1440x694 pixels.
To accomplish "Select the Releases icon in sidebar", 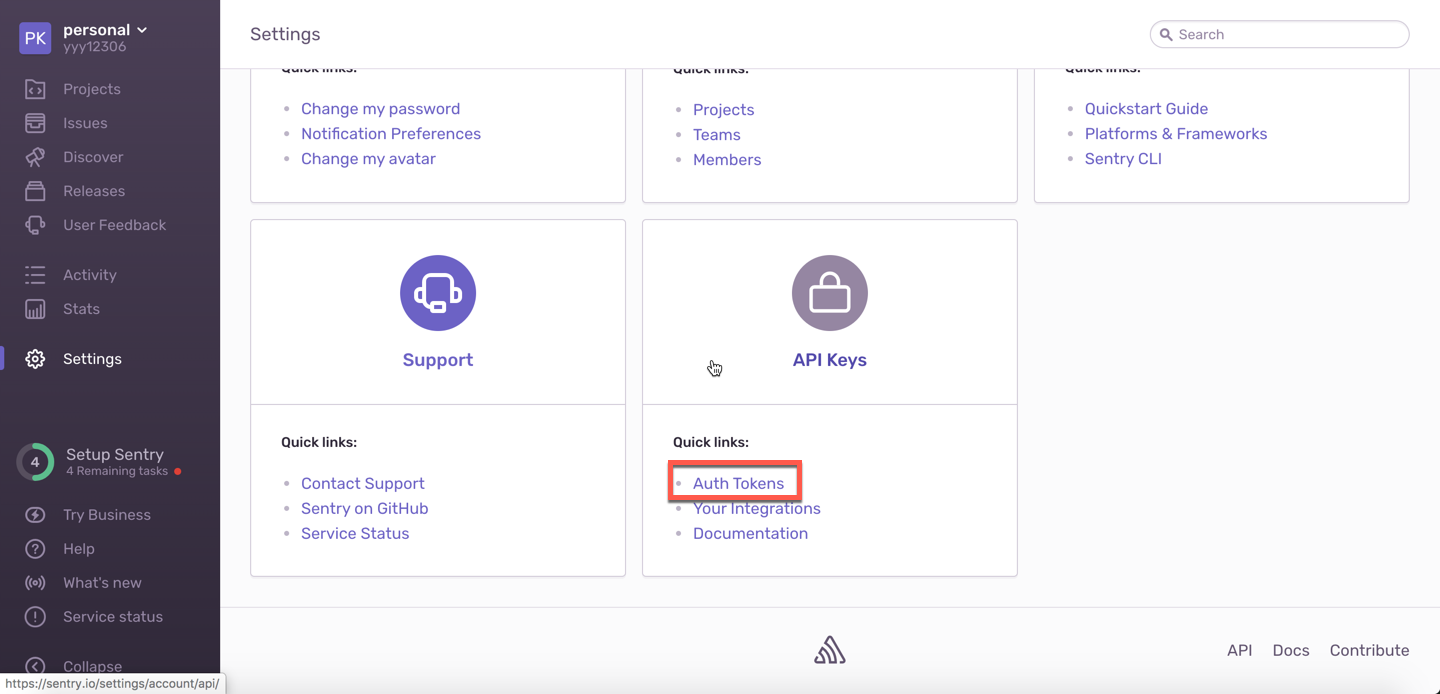I will coord(35,191).
